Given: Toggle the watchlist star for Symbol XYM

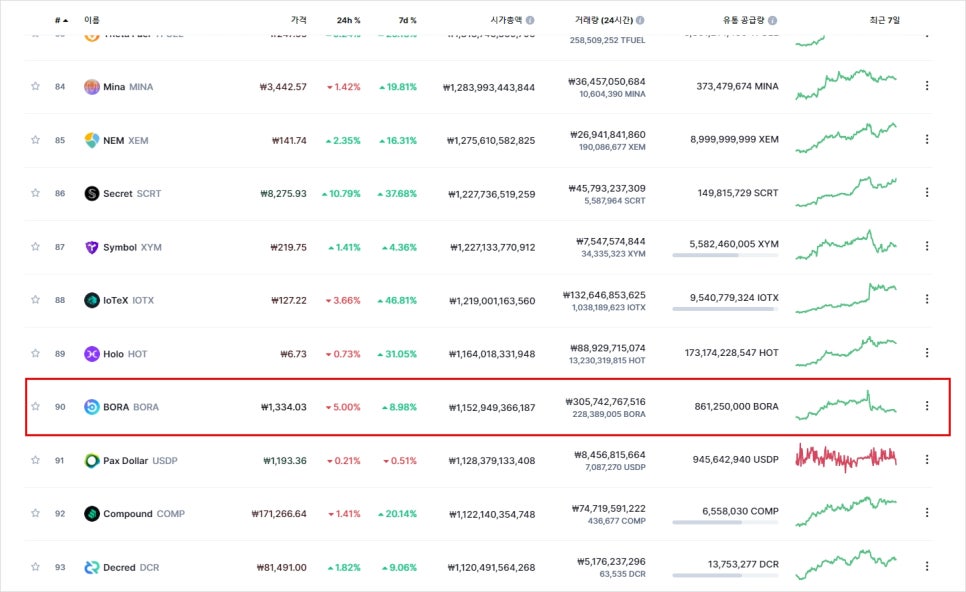Looking at the screenshot, I should pos(35,246).
